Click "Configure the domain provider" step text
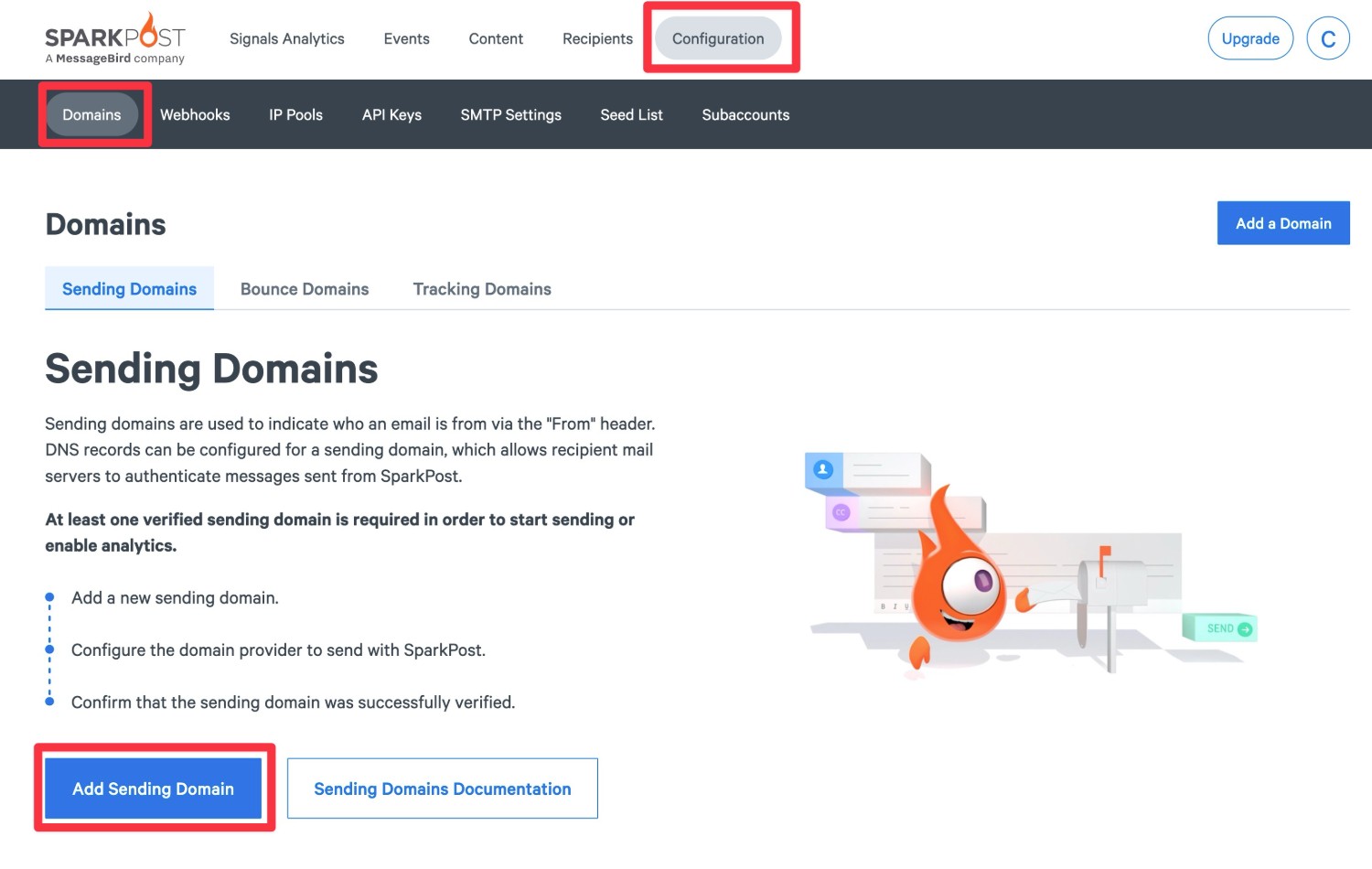 (x=278, y=650)
